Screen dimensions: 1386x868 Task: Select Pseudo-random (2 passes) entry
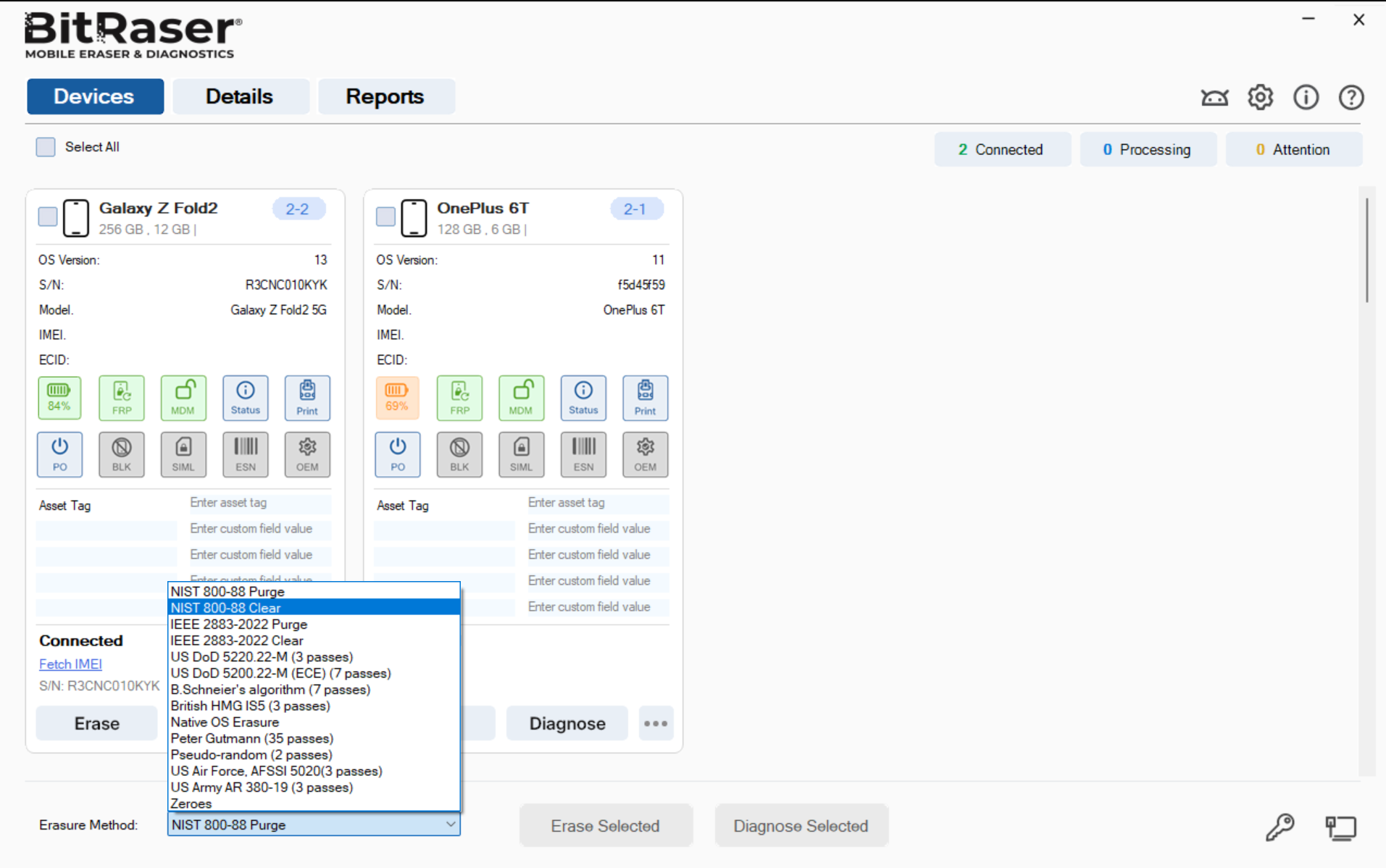[x=314, y=754]
